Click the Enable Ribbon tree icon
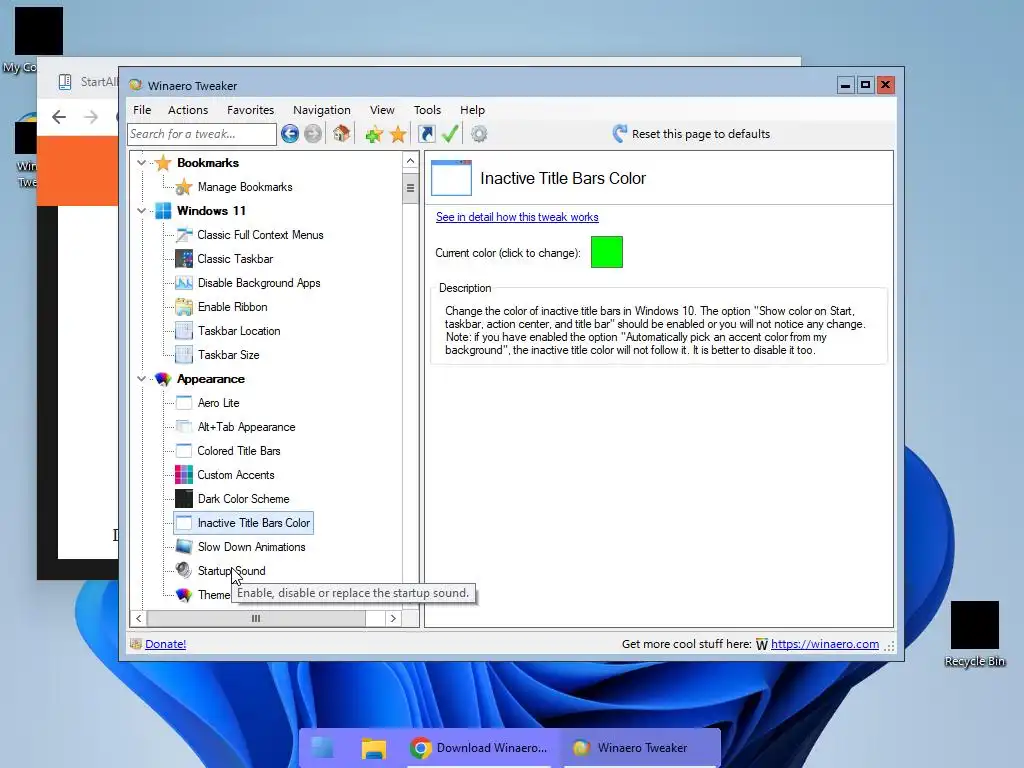The image size is (1024, 768). coord(184,306)
